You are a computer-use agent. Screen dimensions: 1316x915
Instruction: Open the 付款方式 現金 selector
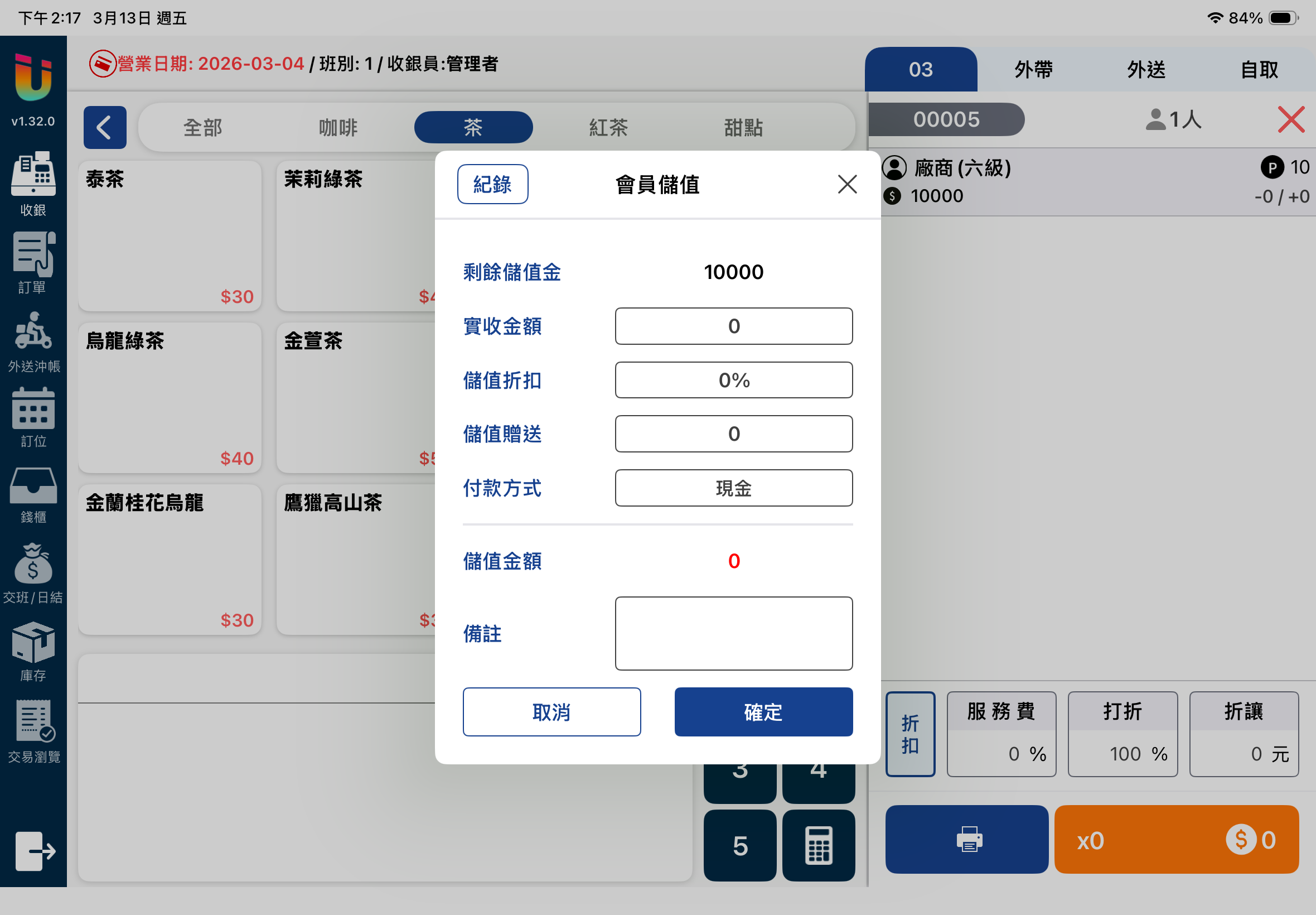[733, 488]
